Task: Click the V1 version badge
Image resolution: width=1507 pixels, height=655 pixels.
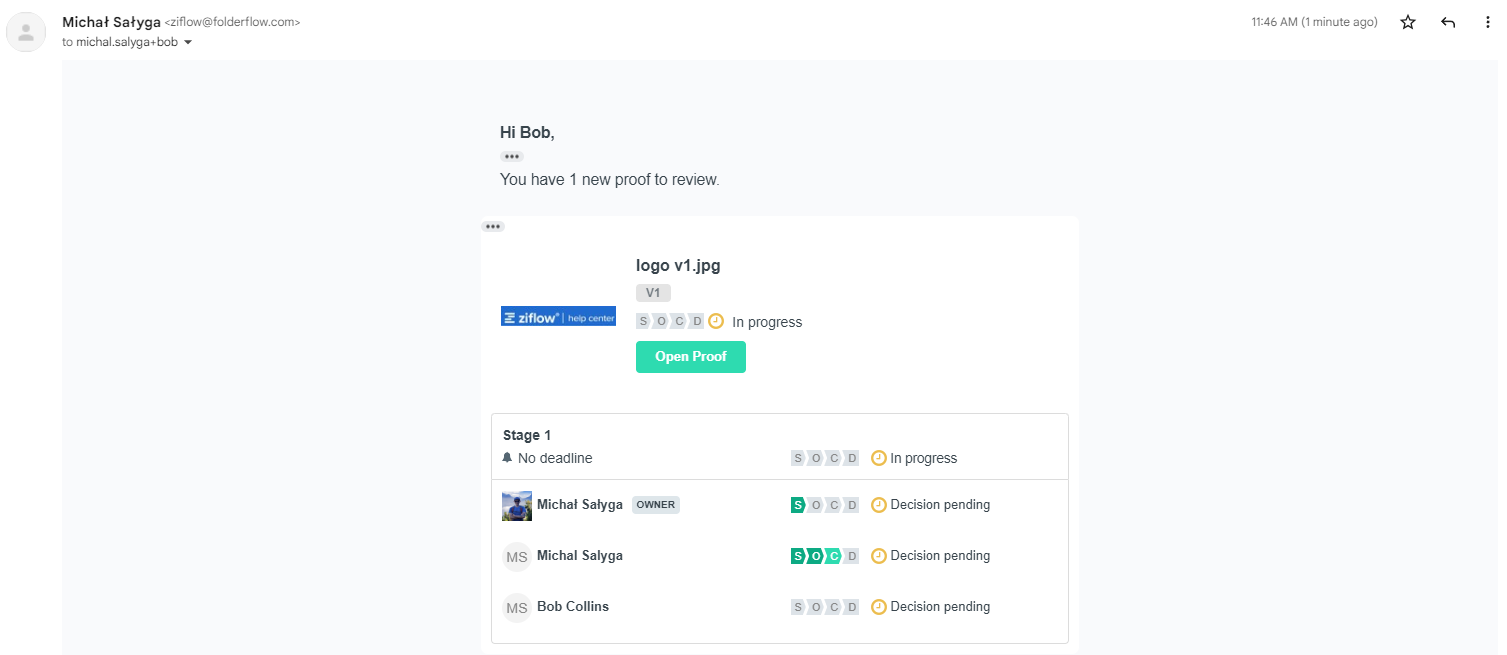Action: [653, 293]
